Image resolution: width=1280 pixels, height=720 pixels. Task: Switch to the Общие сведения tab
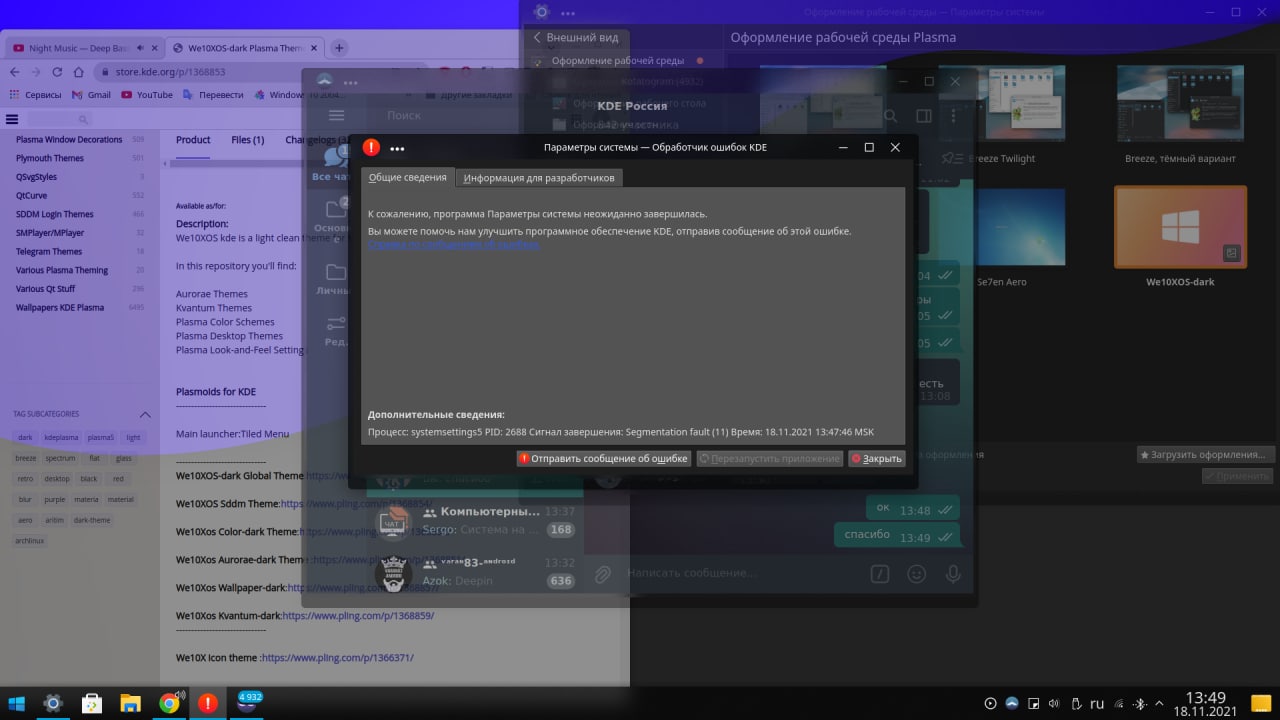(408, 177)
